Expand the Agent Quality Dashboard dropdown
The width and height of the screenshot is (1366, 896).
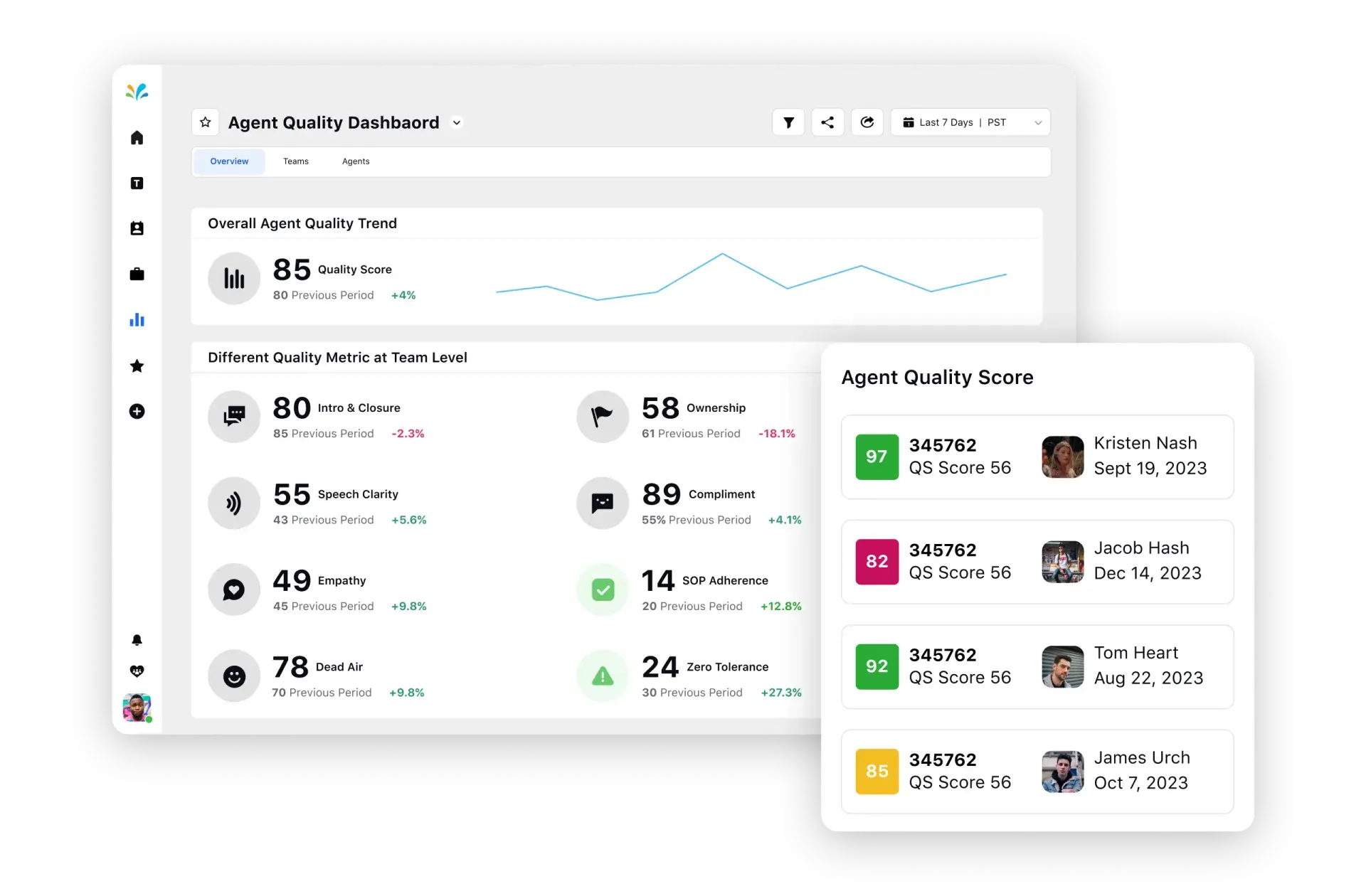459,122
